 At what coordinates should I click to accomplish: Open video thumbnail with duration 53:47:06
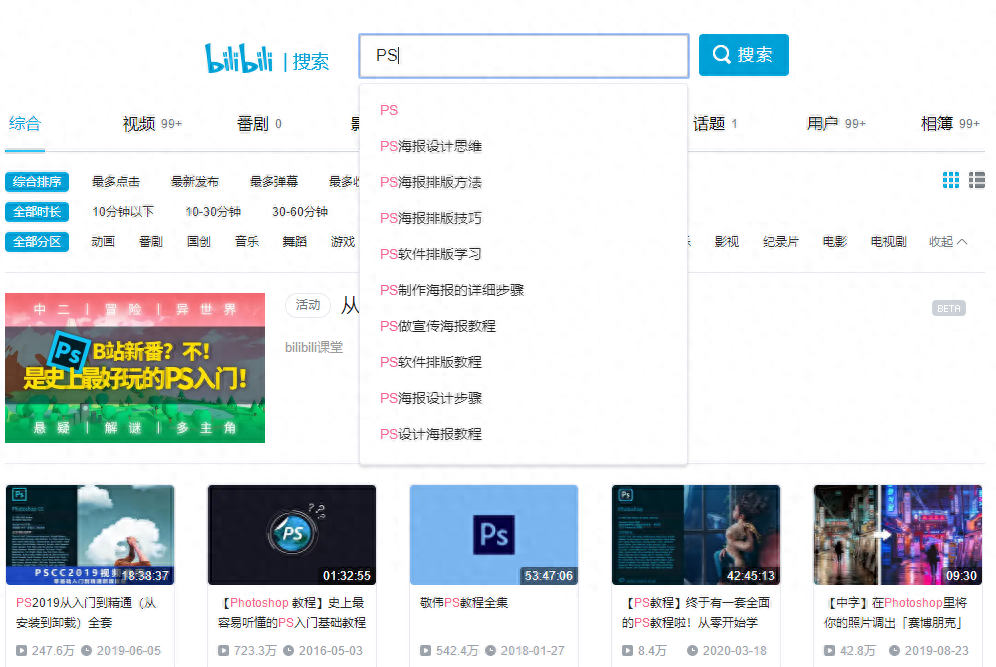(x=494, y=535)
